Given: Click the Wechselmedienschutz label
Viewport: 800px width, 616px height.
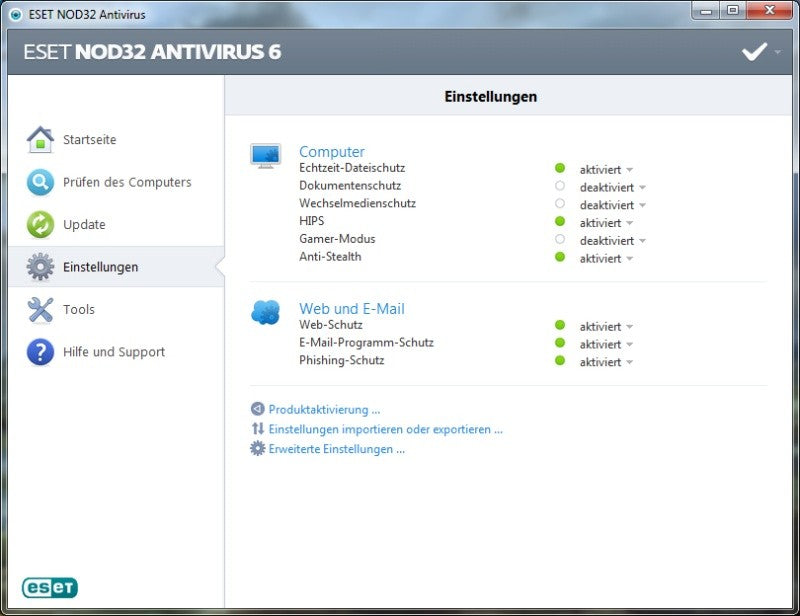Looking at the screenshot, I should click(358, 203).
